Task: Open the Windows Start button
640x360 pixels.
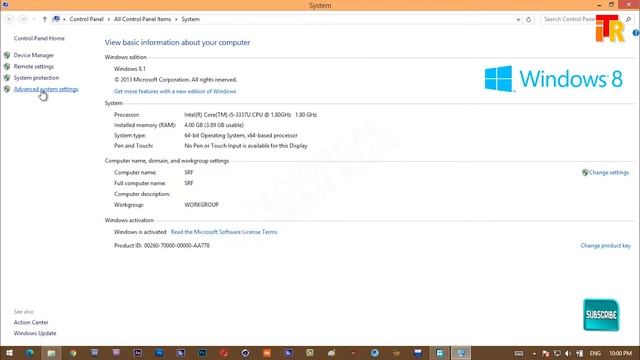Action: [x=9, y=353]
